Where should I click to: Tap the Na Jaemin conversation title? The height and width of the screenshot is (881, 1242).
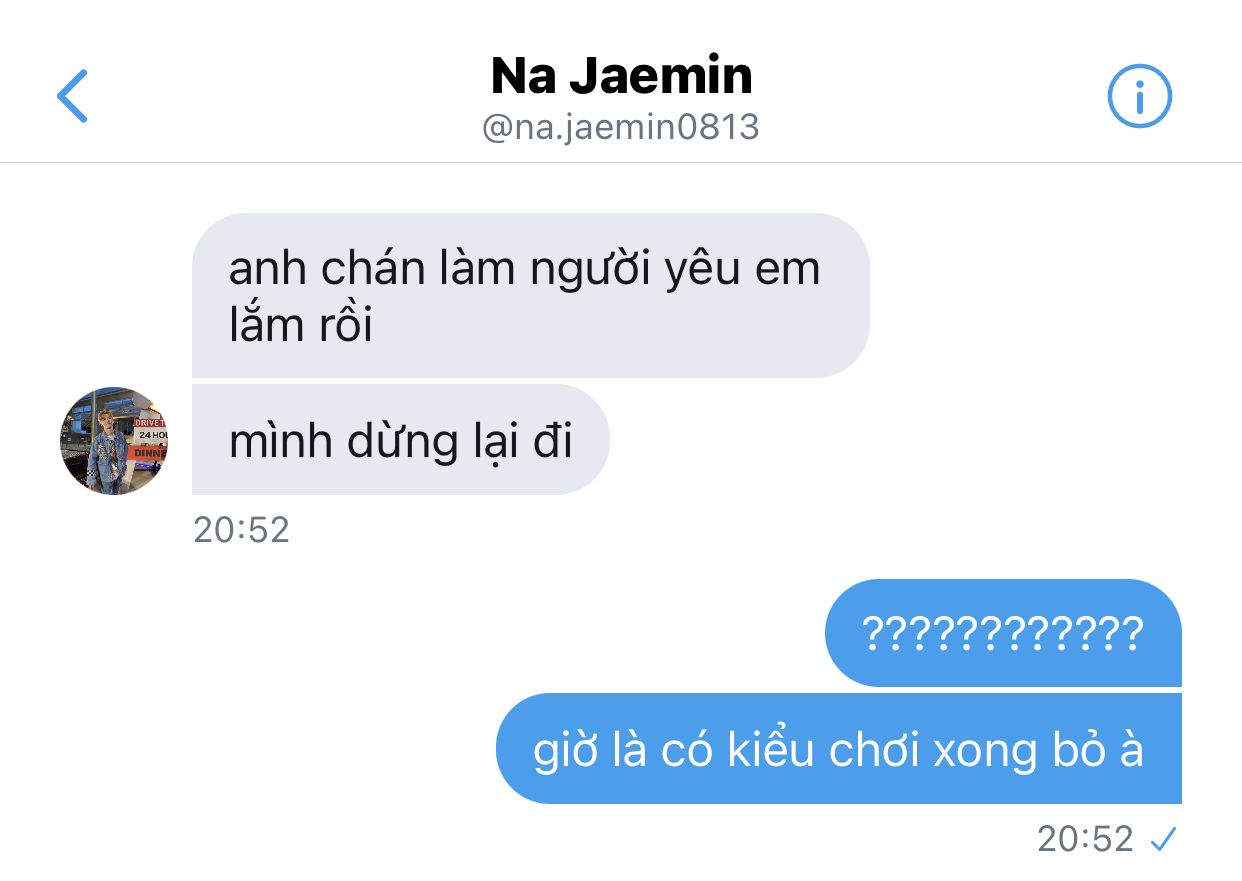coord(621,76)
